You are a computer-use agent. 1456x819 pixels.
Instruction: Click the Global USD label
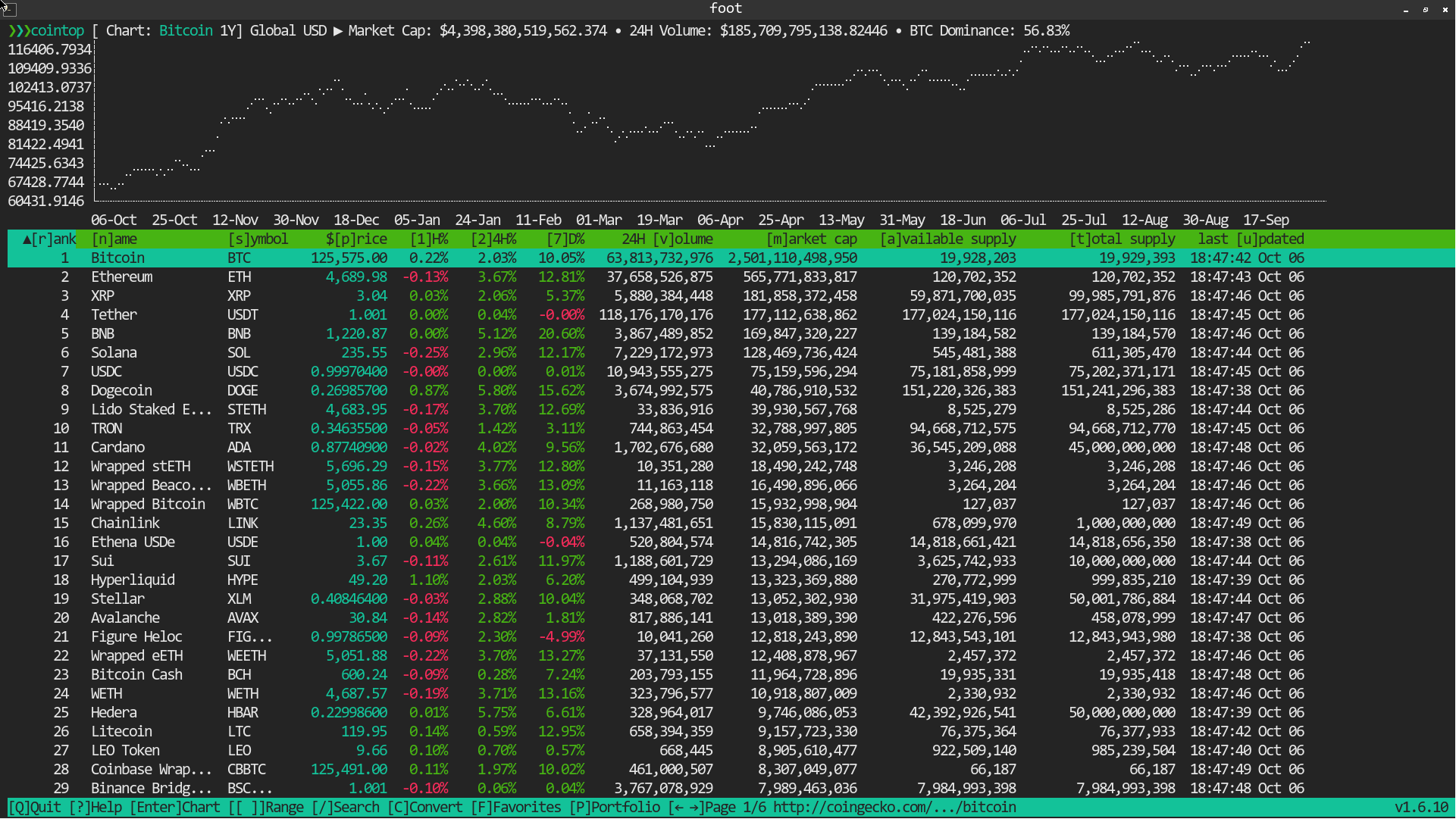click(288, 31)
